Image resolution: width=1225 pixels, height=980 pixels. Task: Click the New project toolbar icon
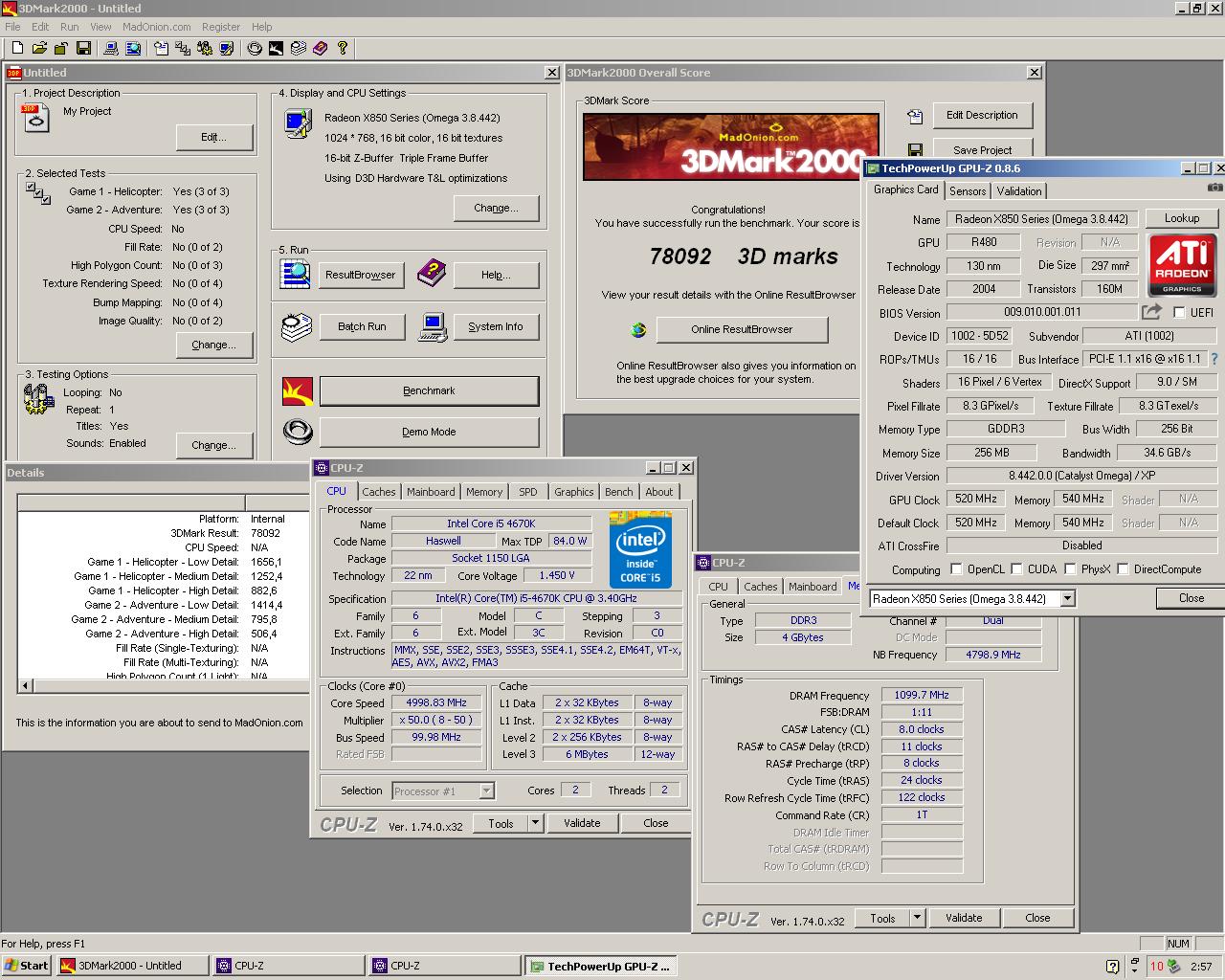17,48
